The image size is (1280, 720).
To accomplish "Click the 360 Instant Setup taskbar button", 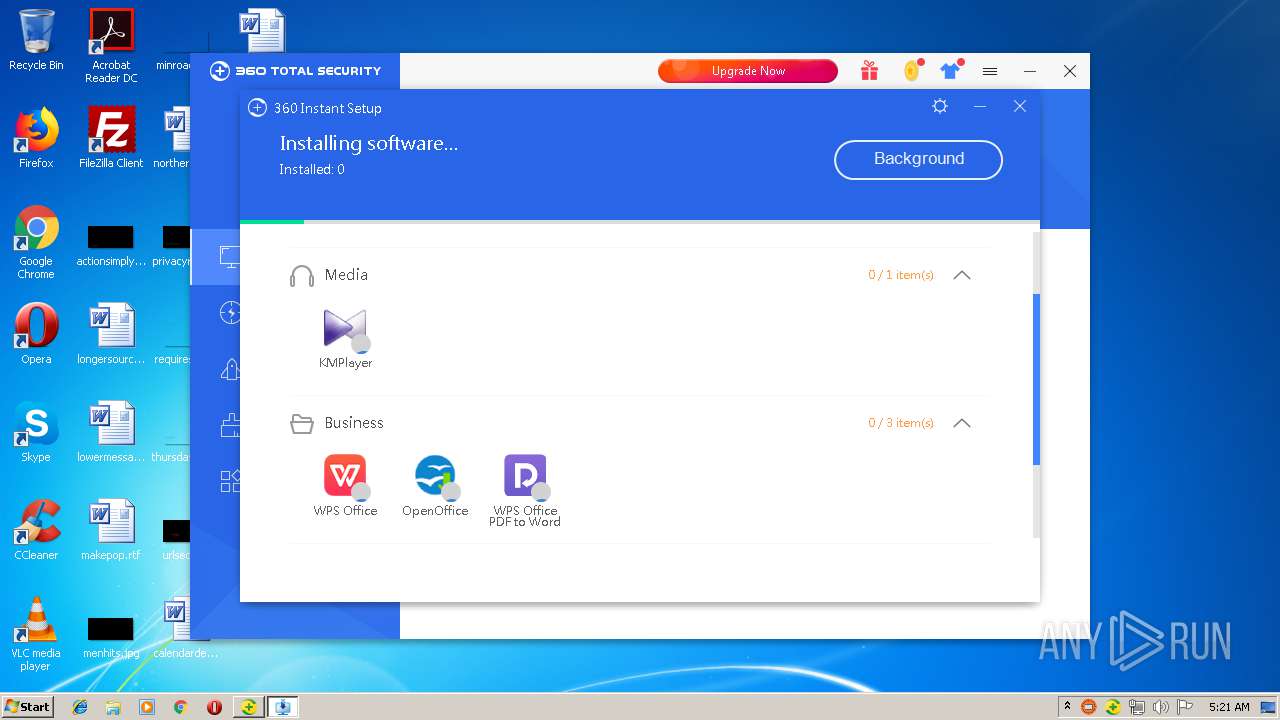I will click(x=283, y=707).
